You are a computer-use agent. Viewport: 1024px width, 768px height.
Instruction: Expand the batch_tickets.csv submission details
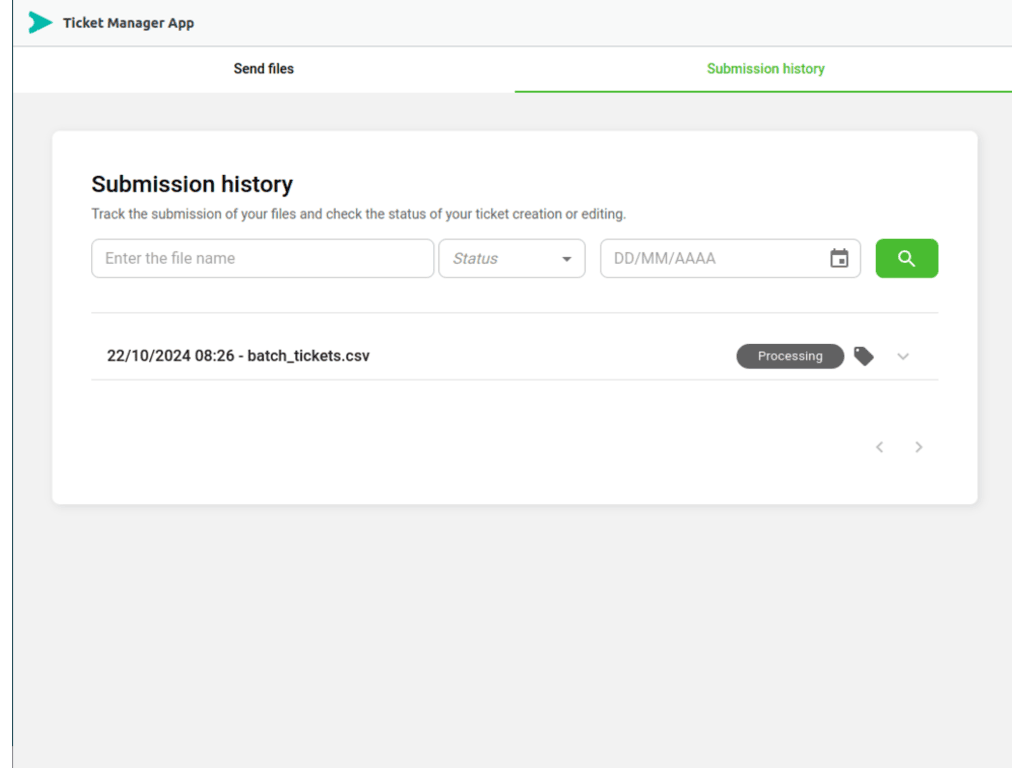click(x=903, y=356)
